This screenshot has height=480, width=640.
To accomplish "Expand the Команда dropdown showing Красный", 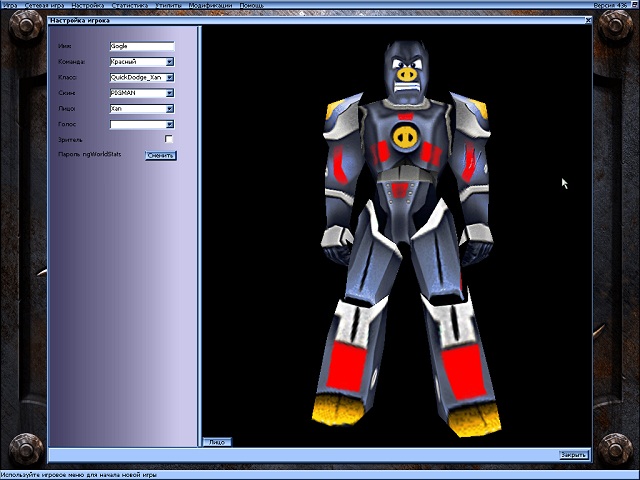I will click(x=170, y=62).
